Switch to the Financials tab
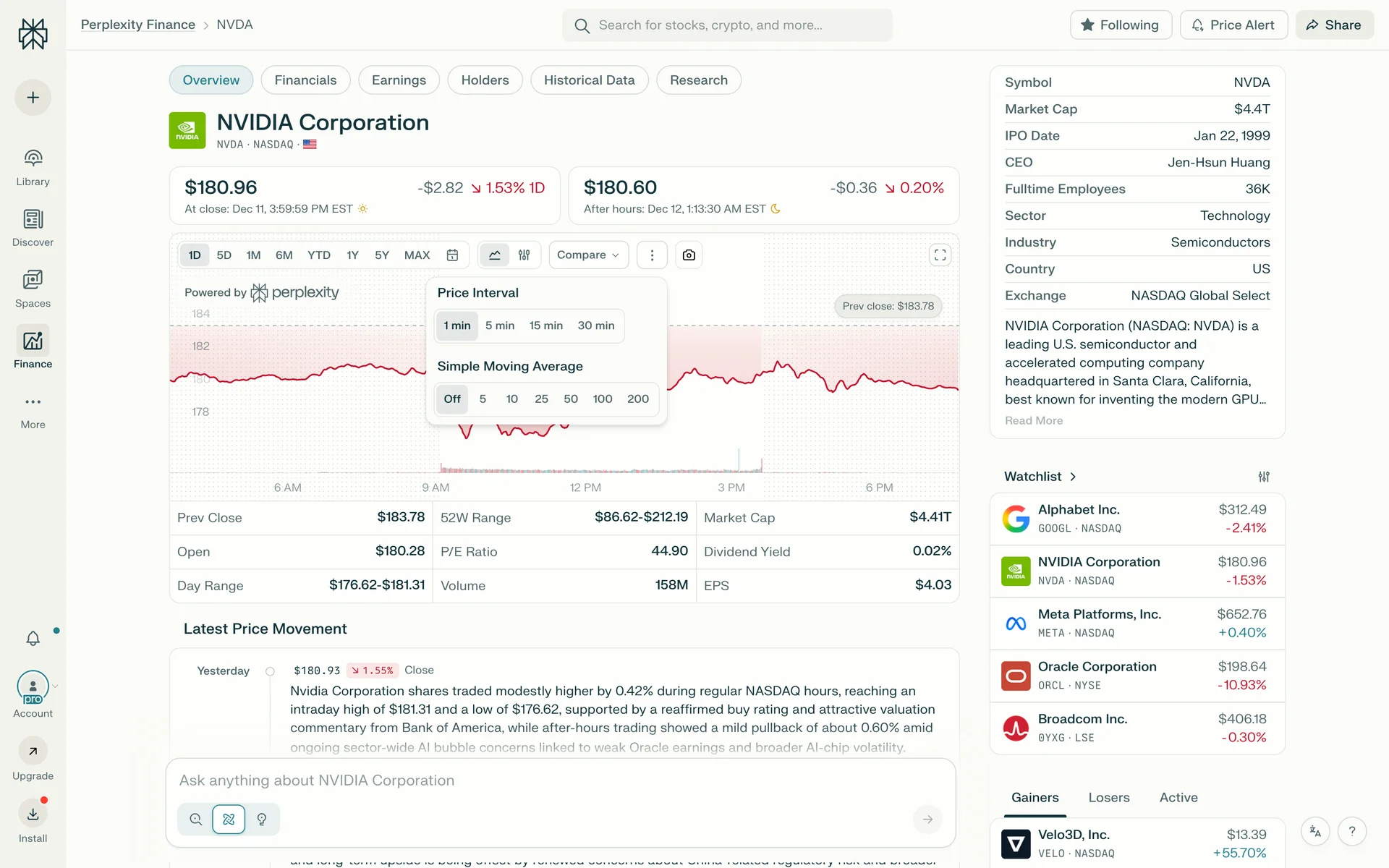Viewport: 1389px width, 868px height. coord(305,80)
